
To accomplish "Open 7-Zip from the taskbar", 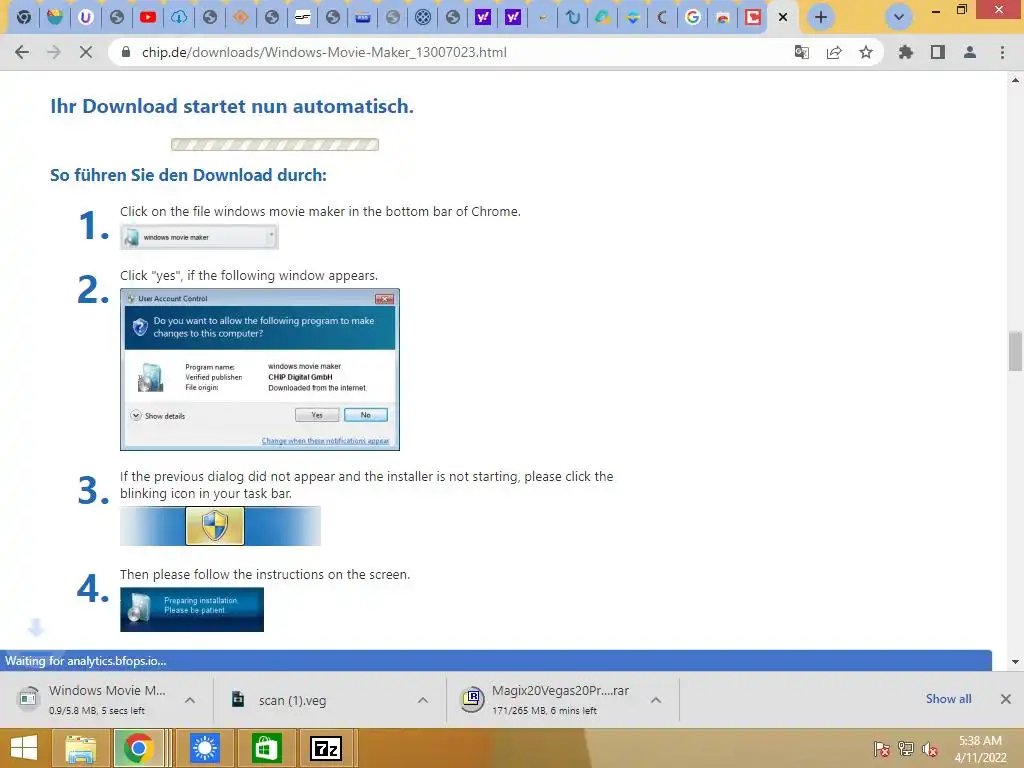I will (325, 748).
